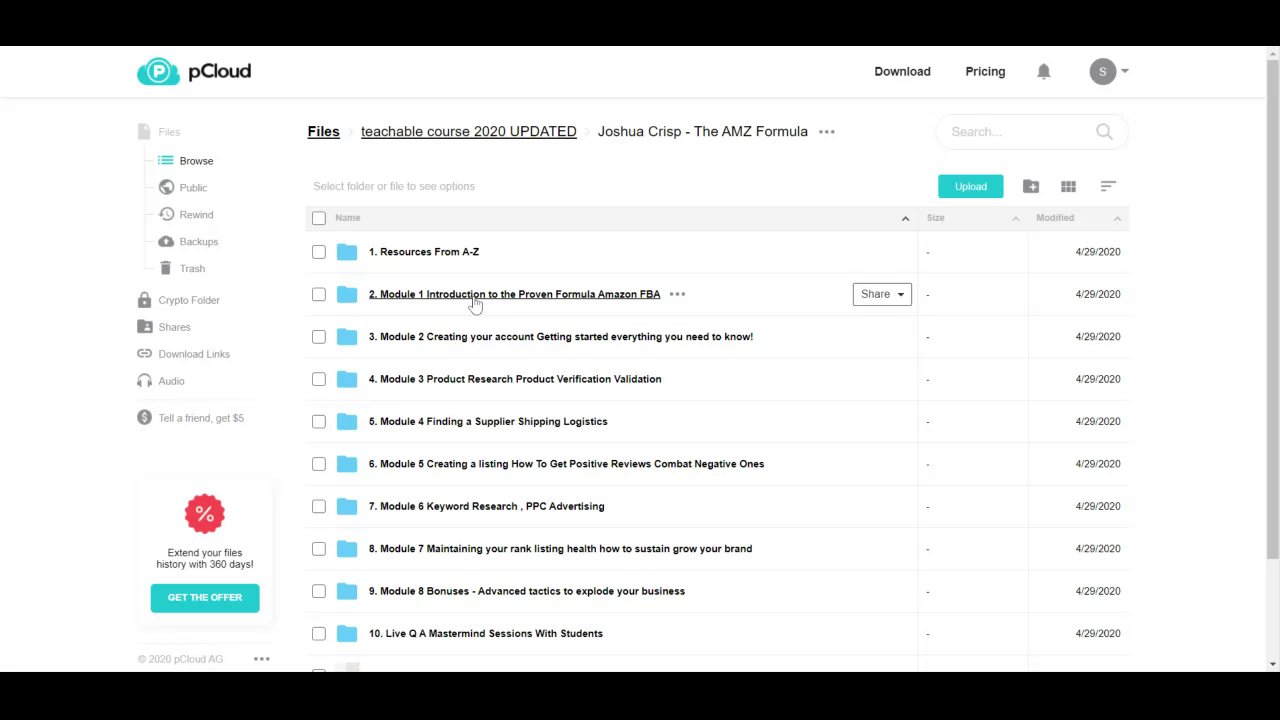Check the Module 3 Product Research row
Viewport: 1280px width, 720px height.
click(x=319, y=379)
